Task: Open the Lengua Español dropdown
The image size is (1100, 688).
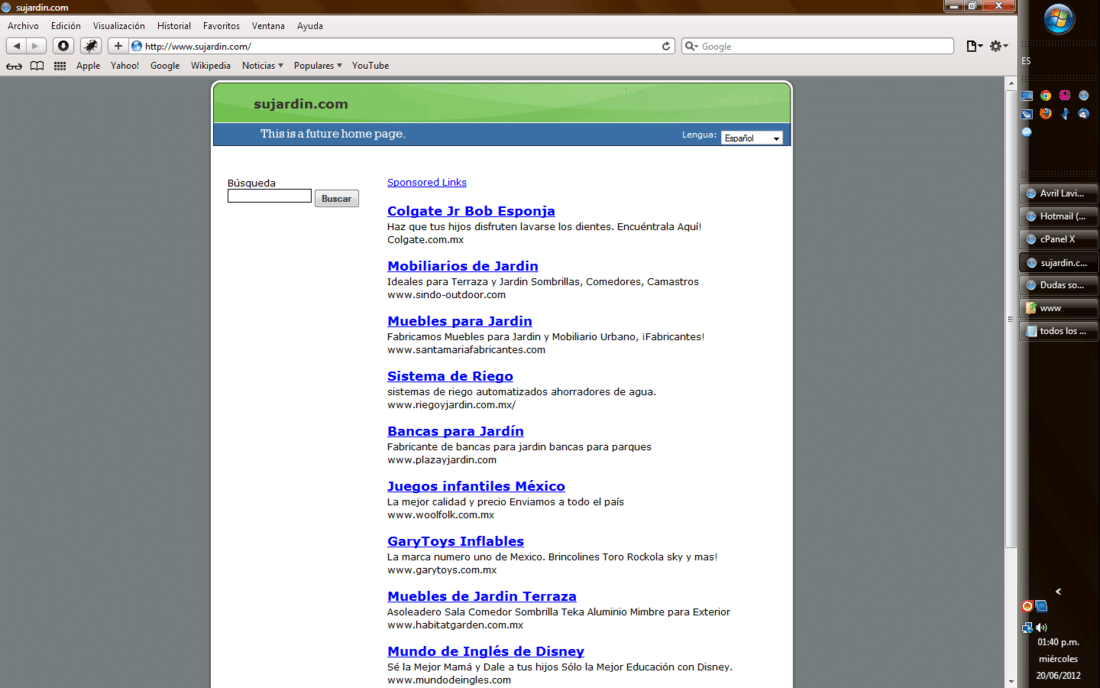Action: point(751,138)
